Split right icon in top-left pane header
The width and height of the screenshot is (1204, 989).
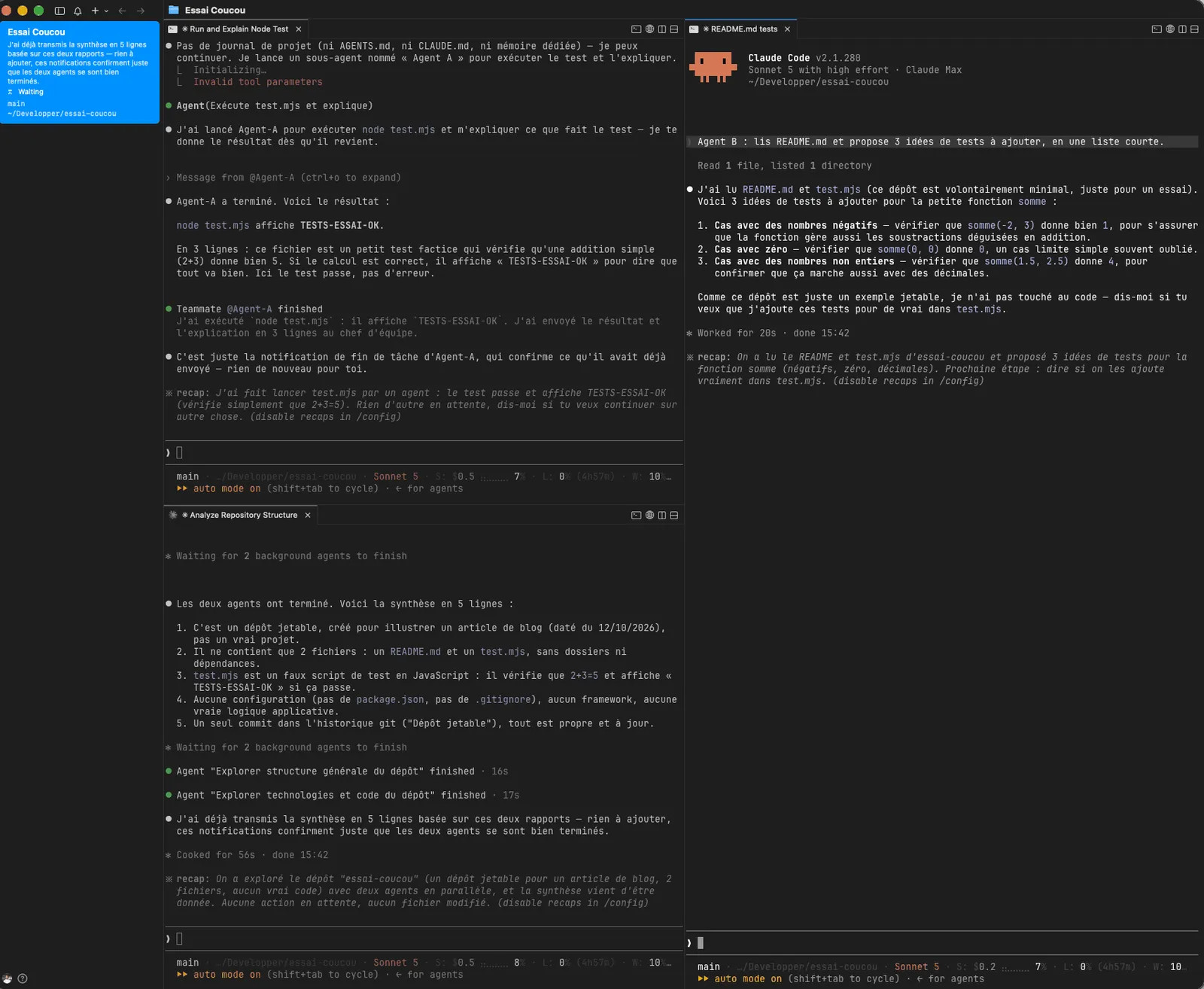662,29
